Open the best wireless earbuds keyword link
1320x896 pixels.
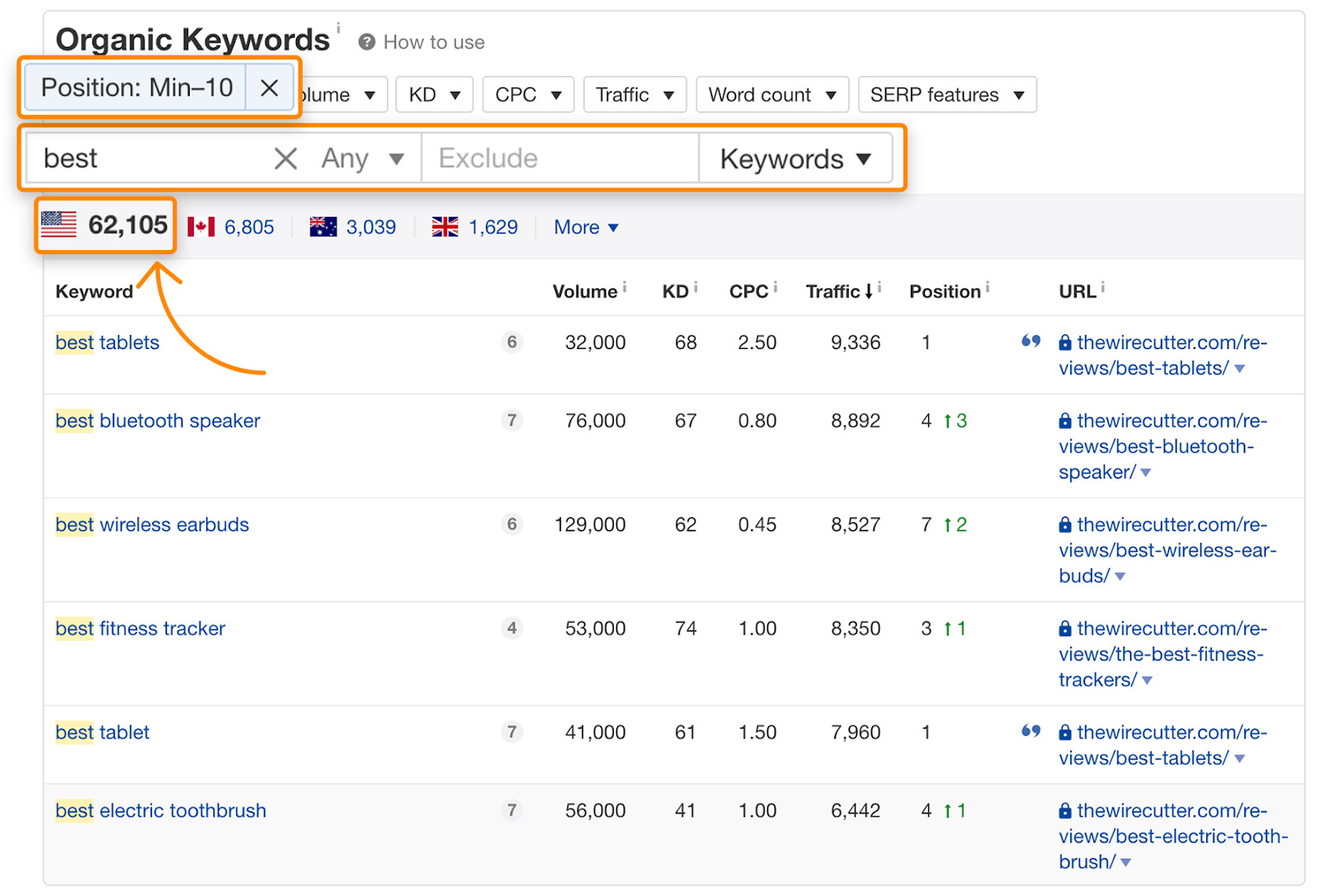152,524
